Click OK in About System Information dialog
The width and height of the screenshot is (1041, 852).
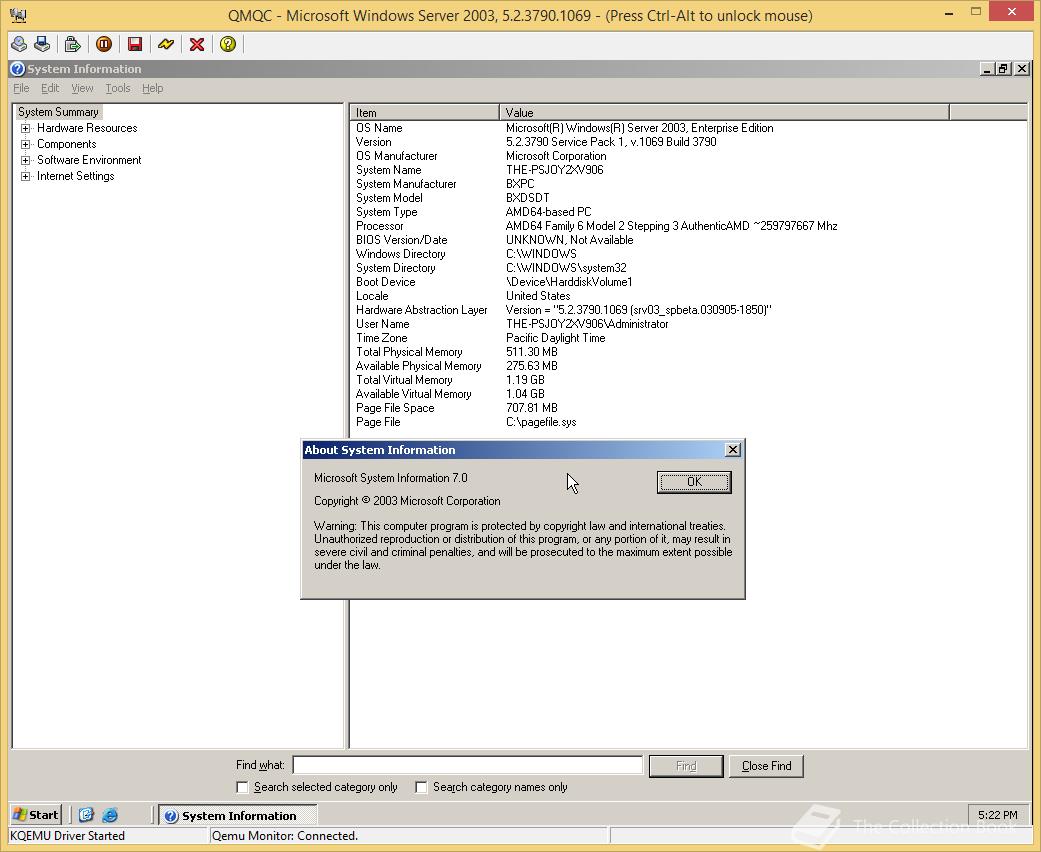pos(694,481)
